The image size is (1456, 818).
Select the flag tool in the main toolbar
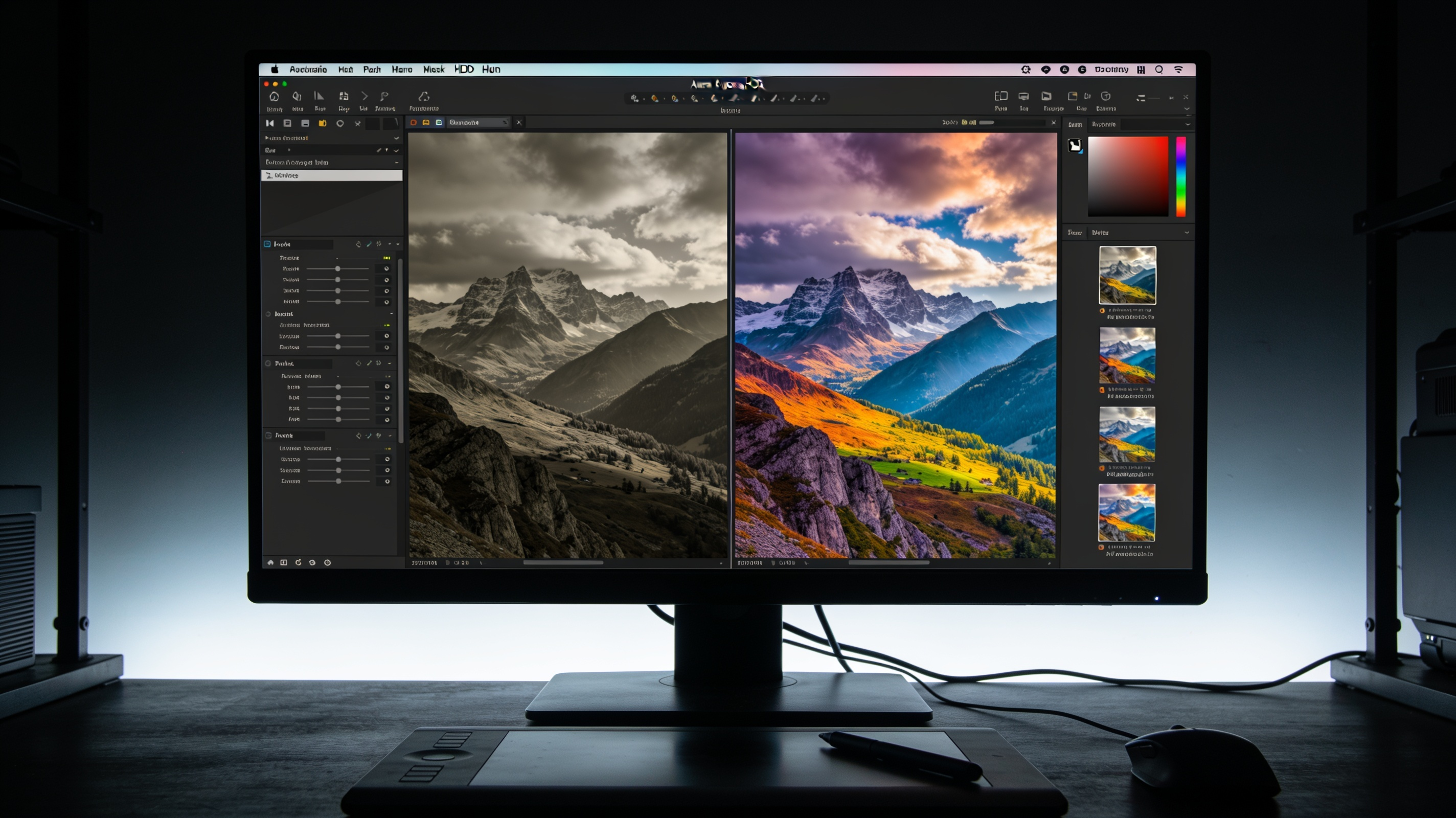[x=384, y=96]
